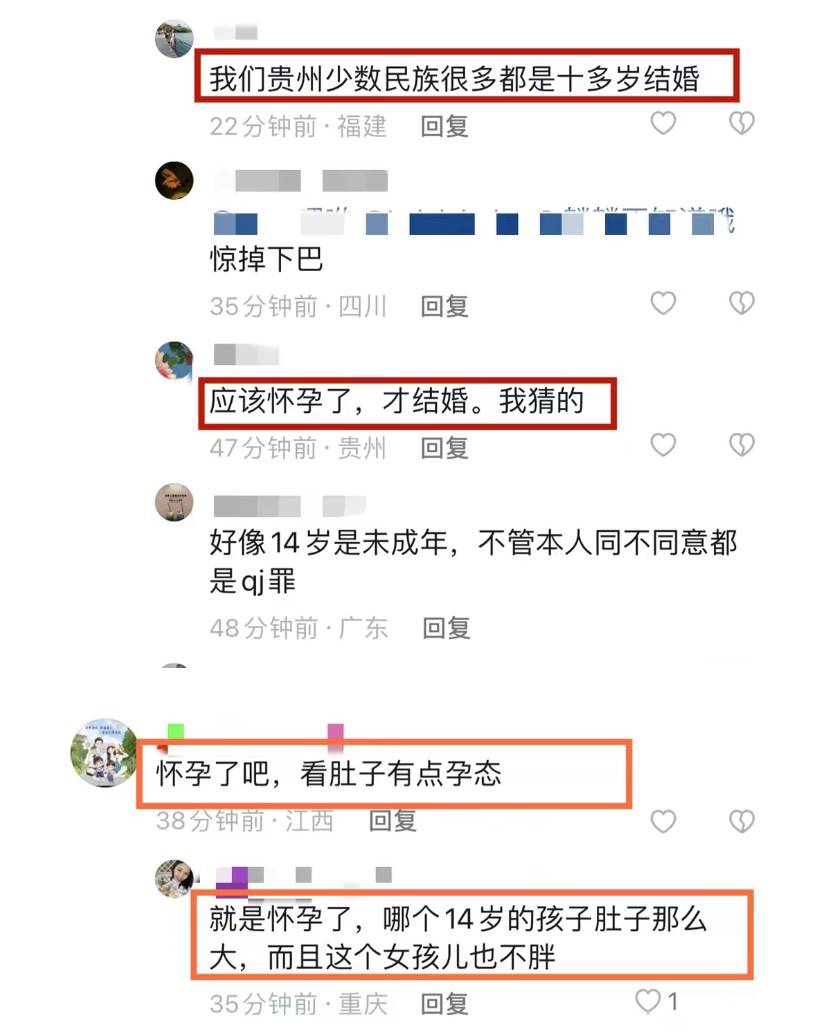828x1033 pixels.
Task: Open avatar of the 福建 commenter
Action: 174,39
